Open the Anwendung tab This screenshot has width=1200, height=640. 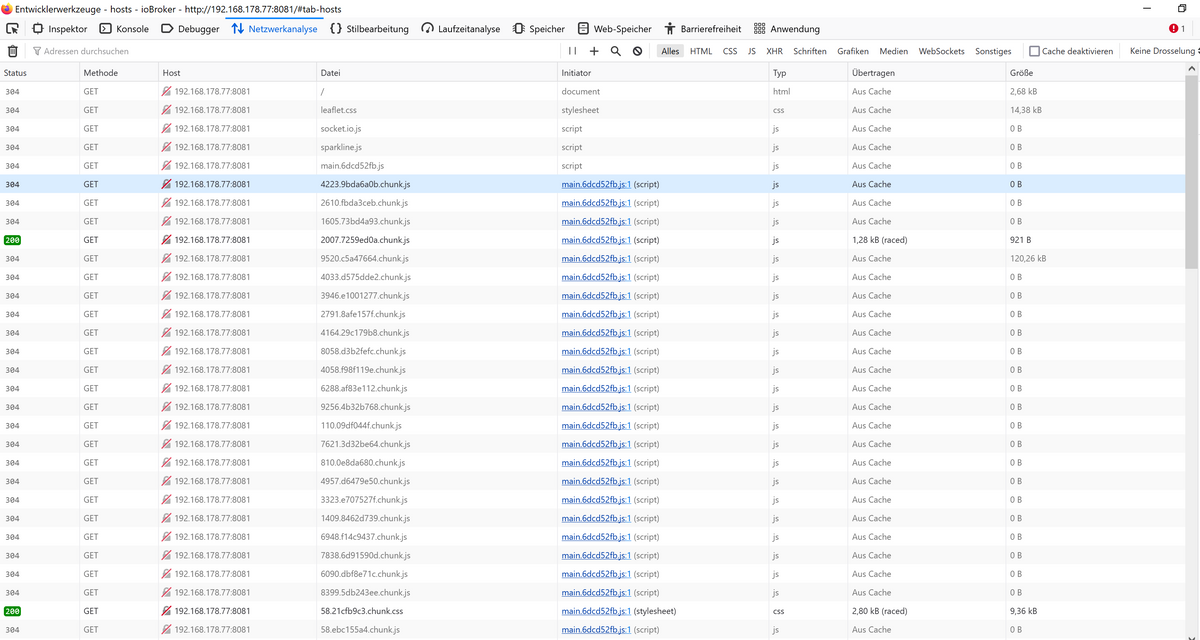786,29
